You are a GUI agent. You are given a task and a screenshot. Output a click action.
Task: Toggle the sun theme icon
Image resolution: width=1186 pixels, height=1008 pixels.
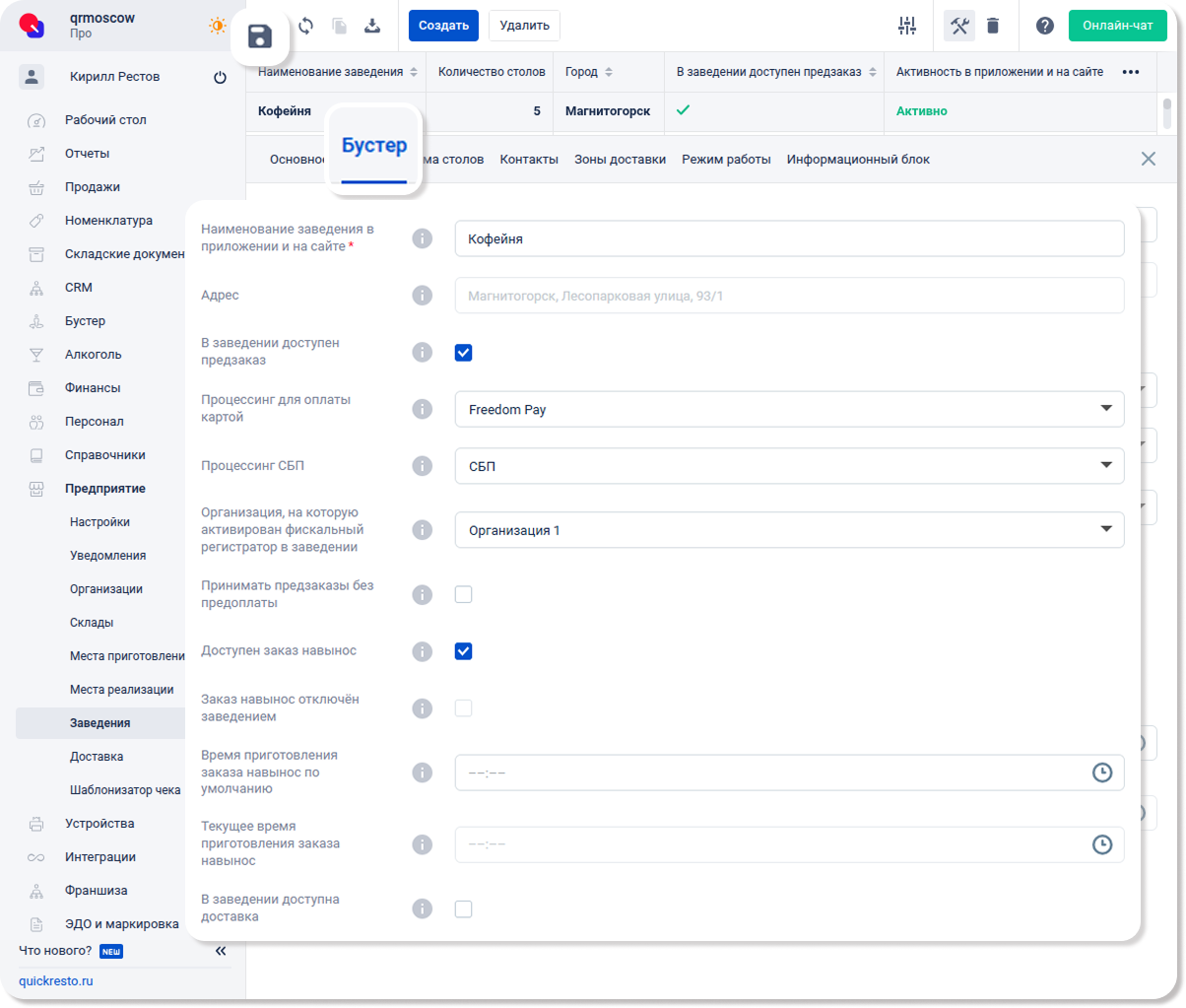coord(217,26)
